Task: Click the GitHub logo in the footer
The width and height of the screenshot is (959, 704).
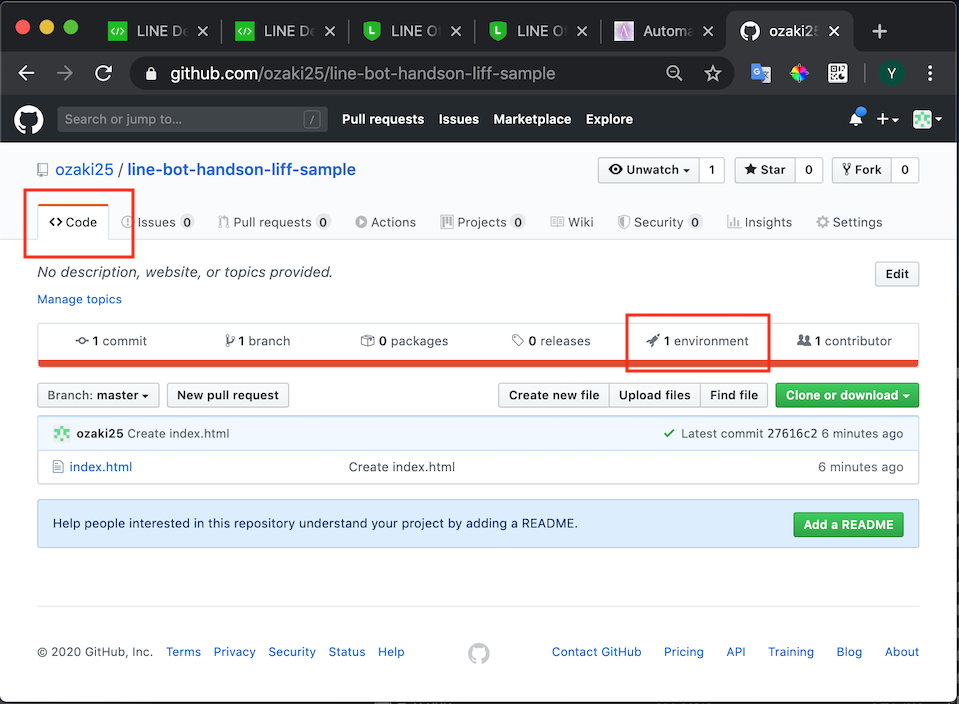Action: click(x=479, y=653)
